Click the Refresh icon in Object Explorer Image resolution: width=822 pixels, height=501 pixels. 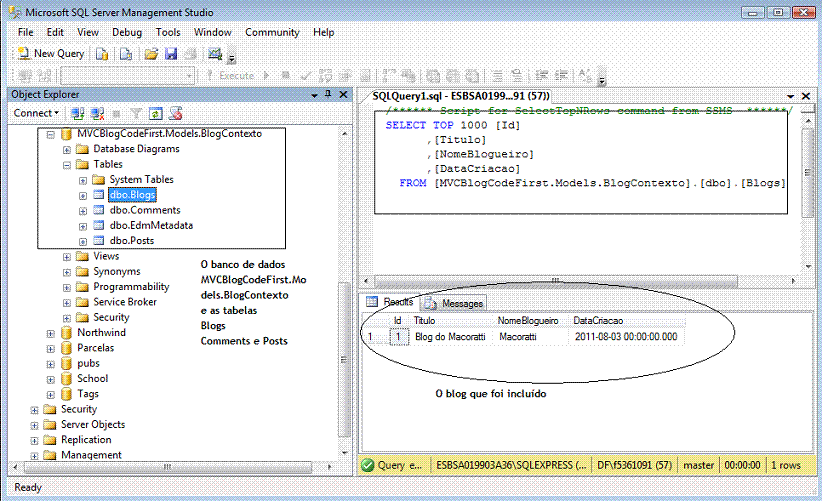[x=155, y=113]
